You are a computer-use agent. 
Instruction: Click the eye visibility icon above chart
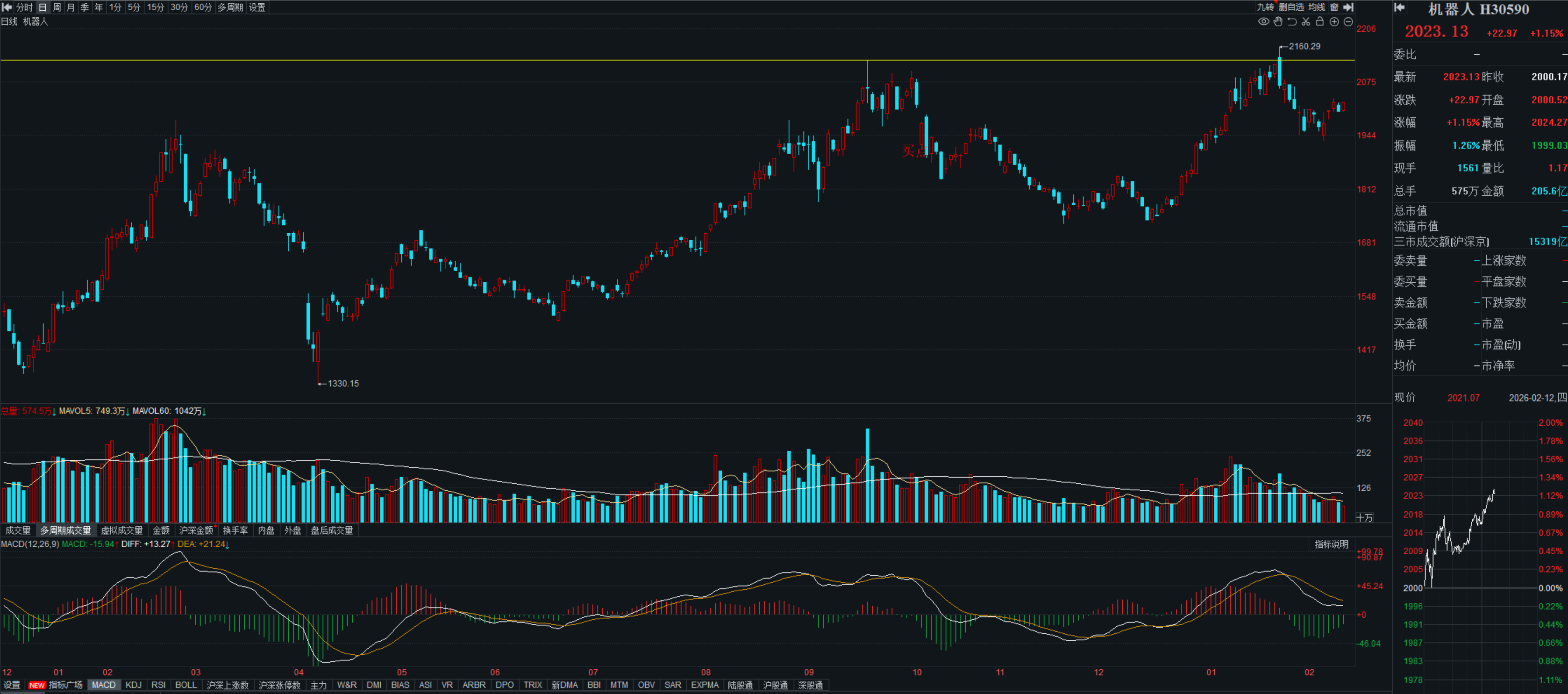coord(1264,22)
